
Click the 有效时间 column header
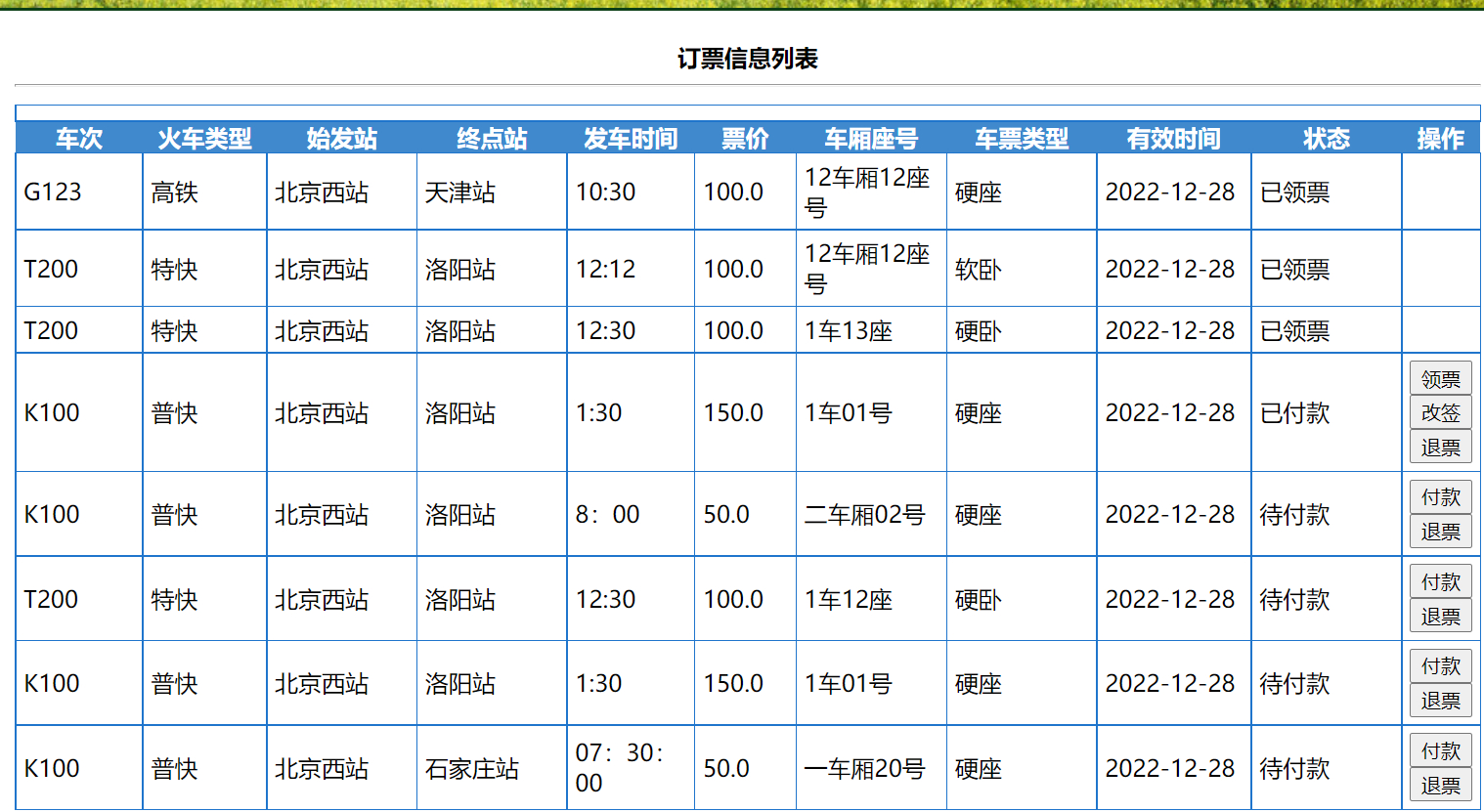click(1172, 139)
